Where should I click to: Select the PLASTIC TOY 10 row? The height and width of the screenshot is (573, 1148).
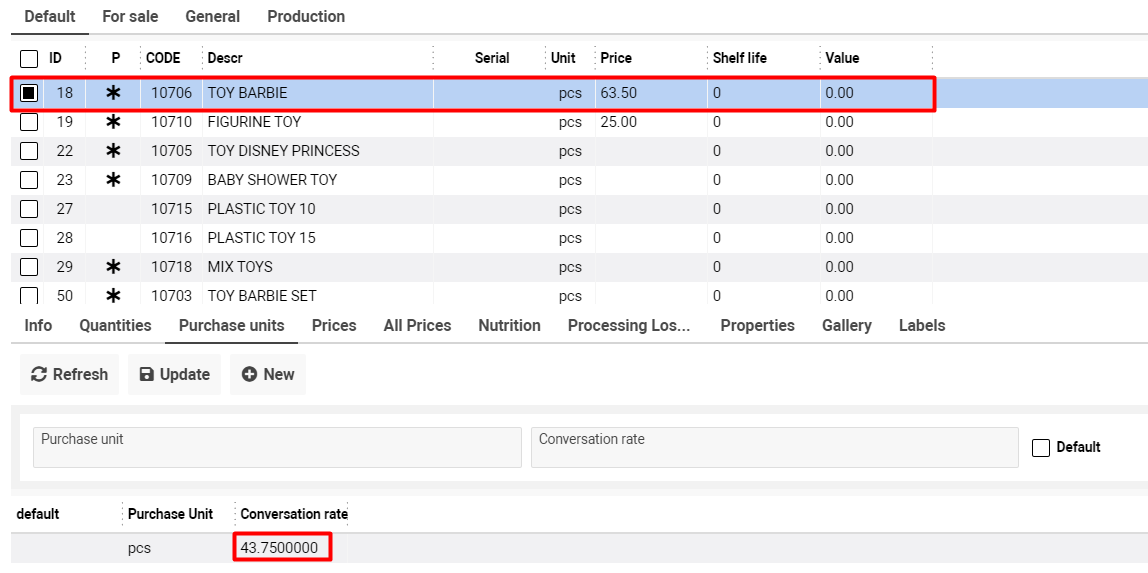click(x=261, y=209)
